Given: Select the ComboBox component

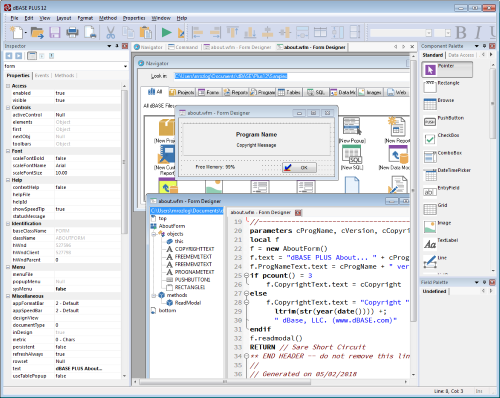Looking at the screenshot, I should tap(443, 156).
